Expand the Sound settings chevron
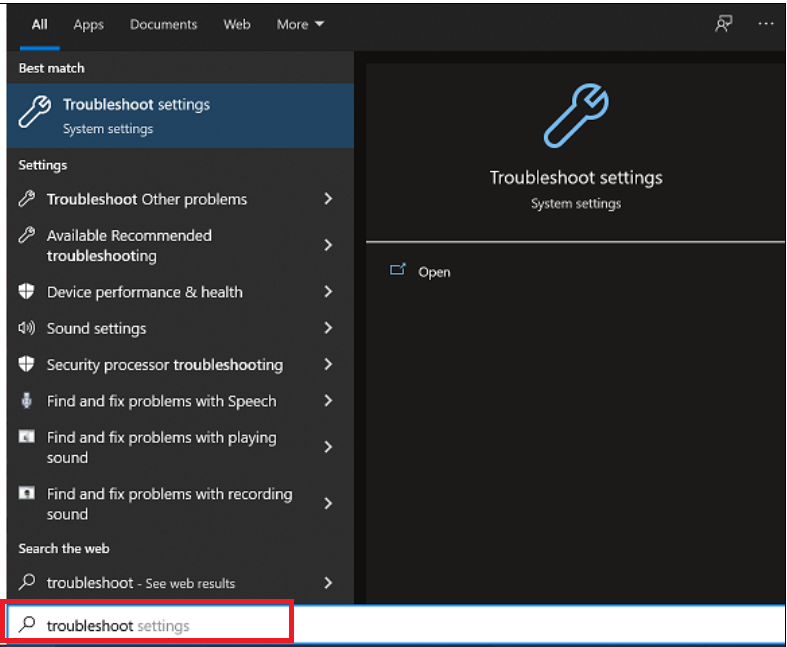 pyautogui.click(x=328, y=328)
